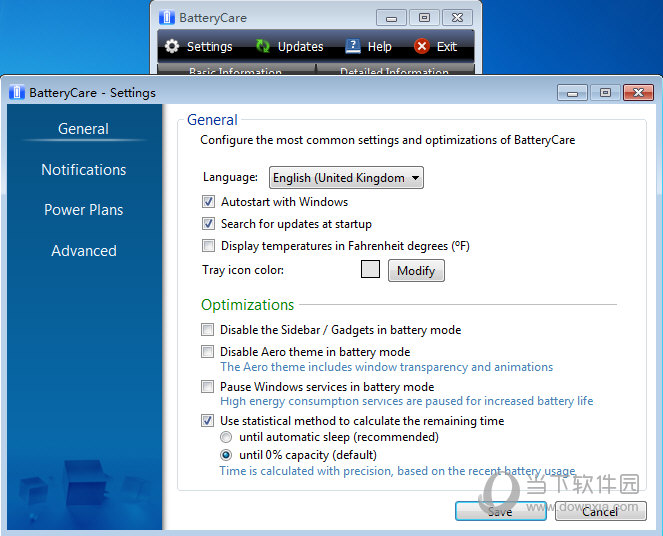Click 'Configure the most common settings' description
Image resolution: width=663 pixels, height=536 pixels.
tap(387, 140)
